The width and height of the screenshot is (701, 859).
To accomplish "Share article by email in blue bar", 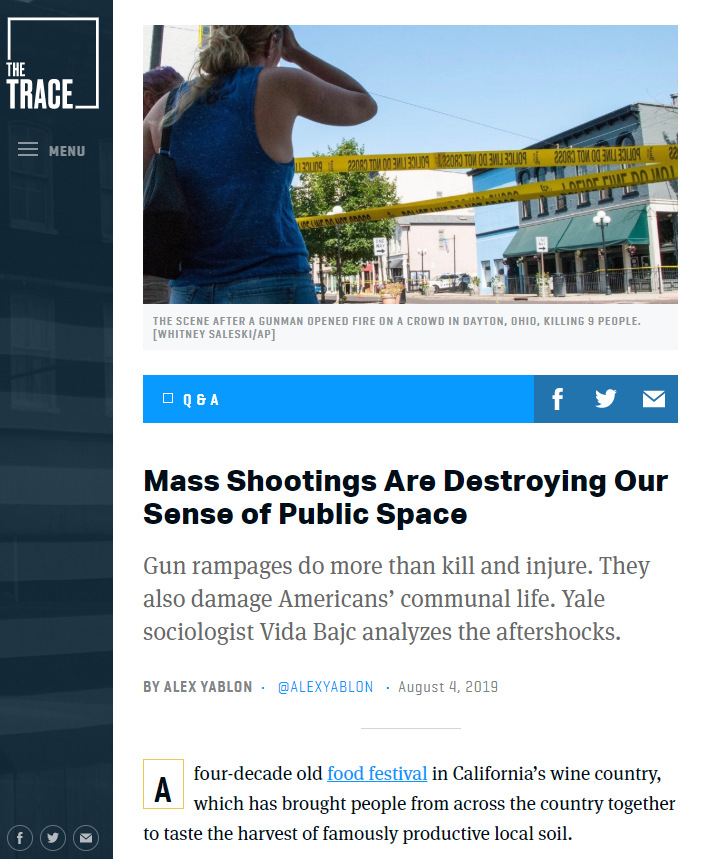I will pyautogui.click(x=654, y=399).
